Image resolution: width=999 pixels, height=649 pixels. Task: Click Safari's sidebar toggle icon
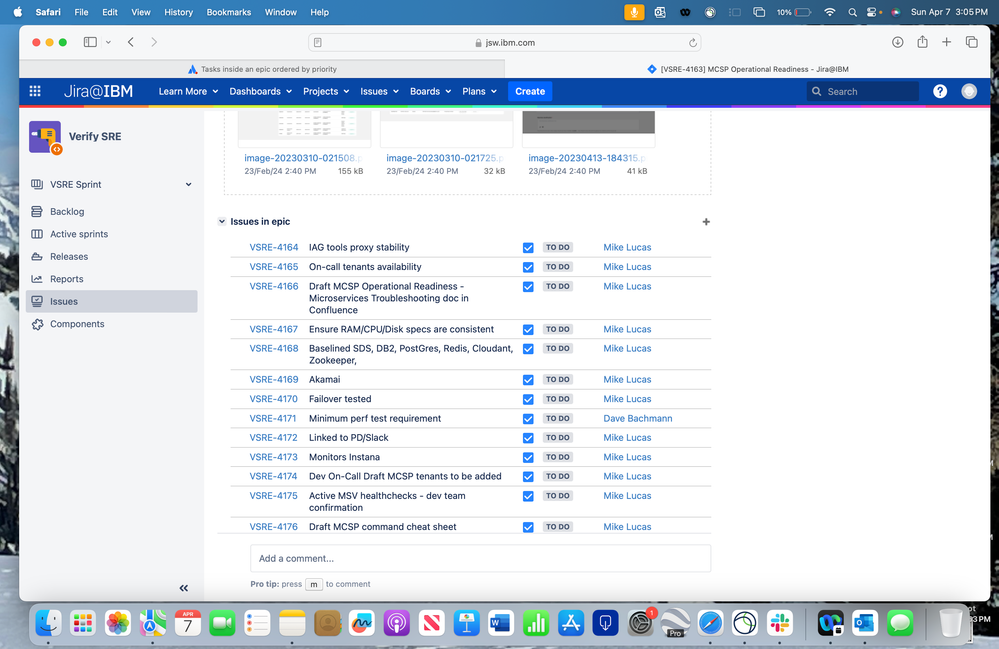point(90,42)
